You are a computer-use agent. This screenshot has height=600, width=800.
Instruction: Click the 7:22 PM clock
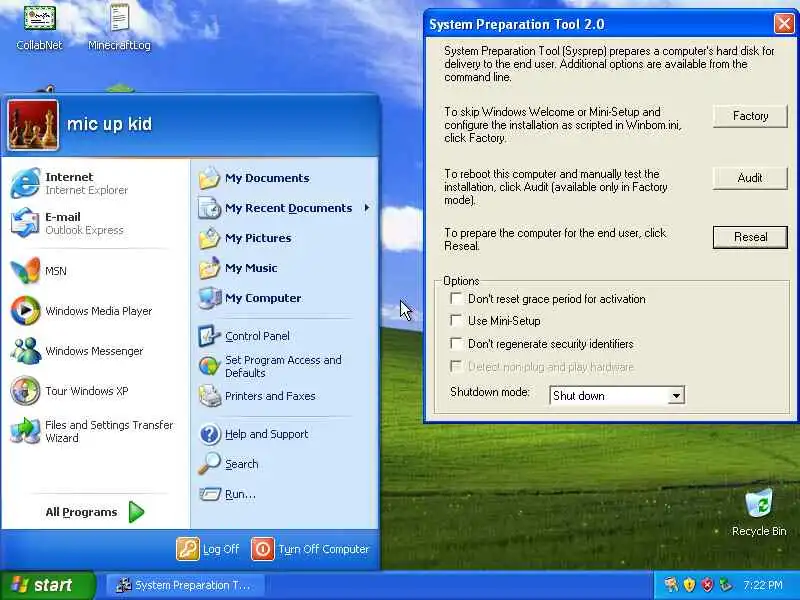[x=763, y=585]
